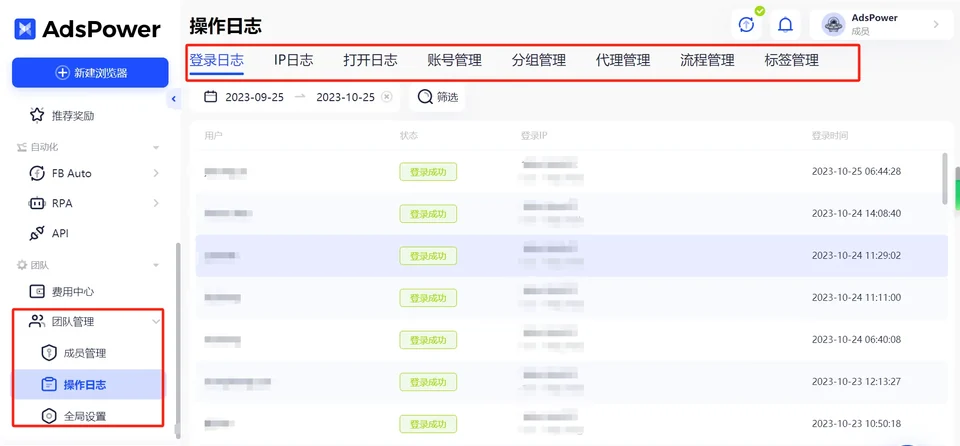Switch to the 分组管理 tab
960x446 pixels.
click(x=539, y=60)
